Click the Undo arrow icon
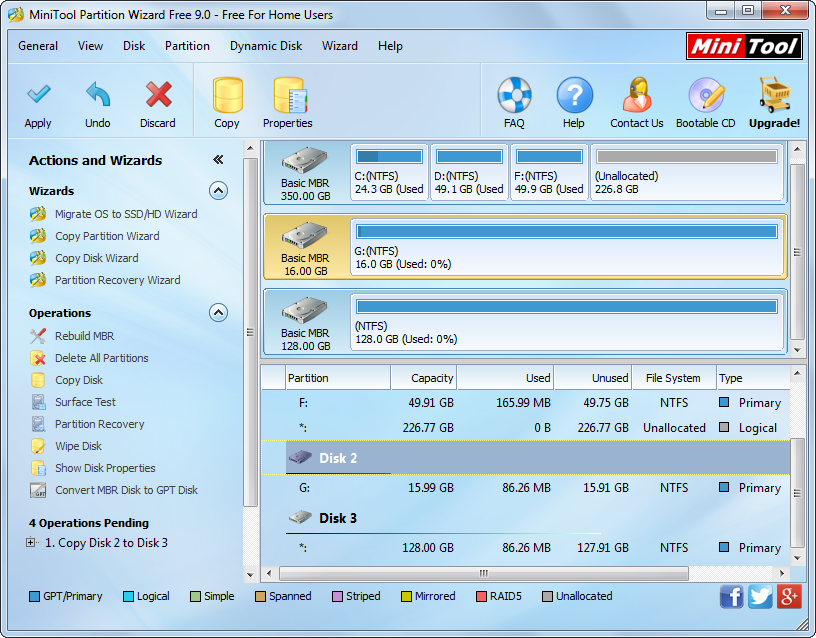The width and height of the screenshot is (816, 638). [x=98, y=94]
